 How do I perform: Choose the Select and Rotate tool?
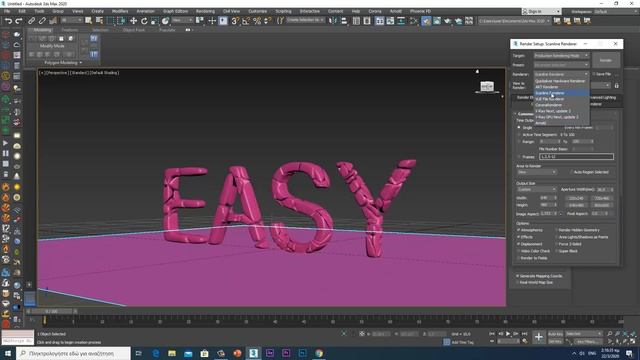[144, 21]
